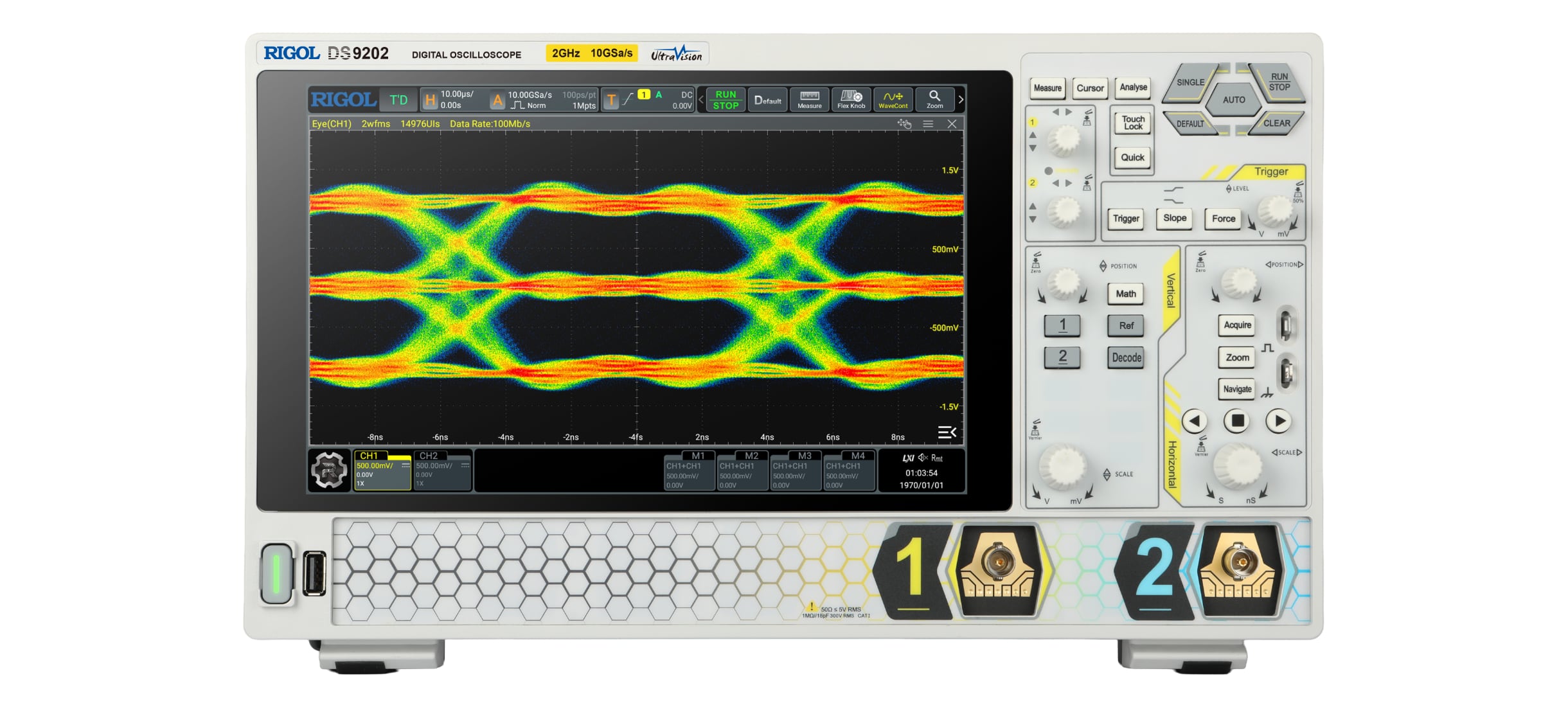This screenshot has width=1568, height=707.
Task: Open acquisition A settings
Action: tap(497, 100)
